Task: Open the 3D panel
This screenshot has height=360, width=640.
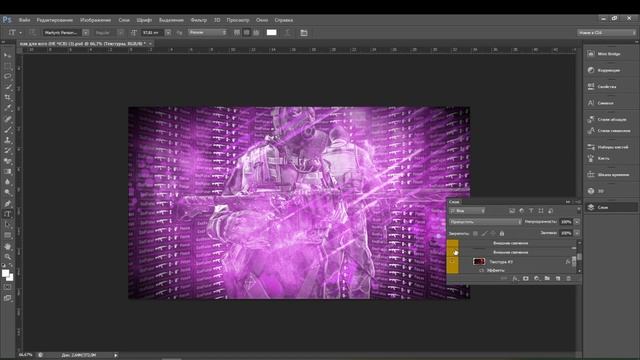Action: [608, 191]
